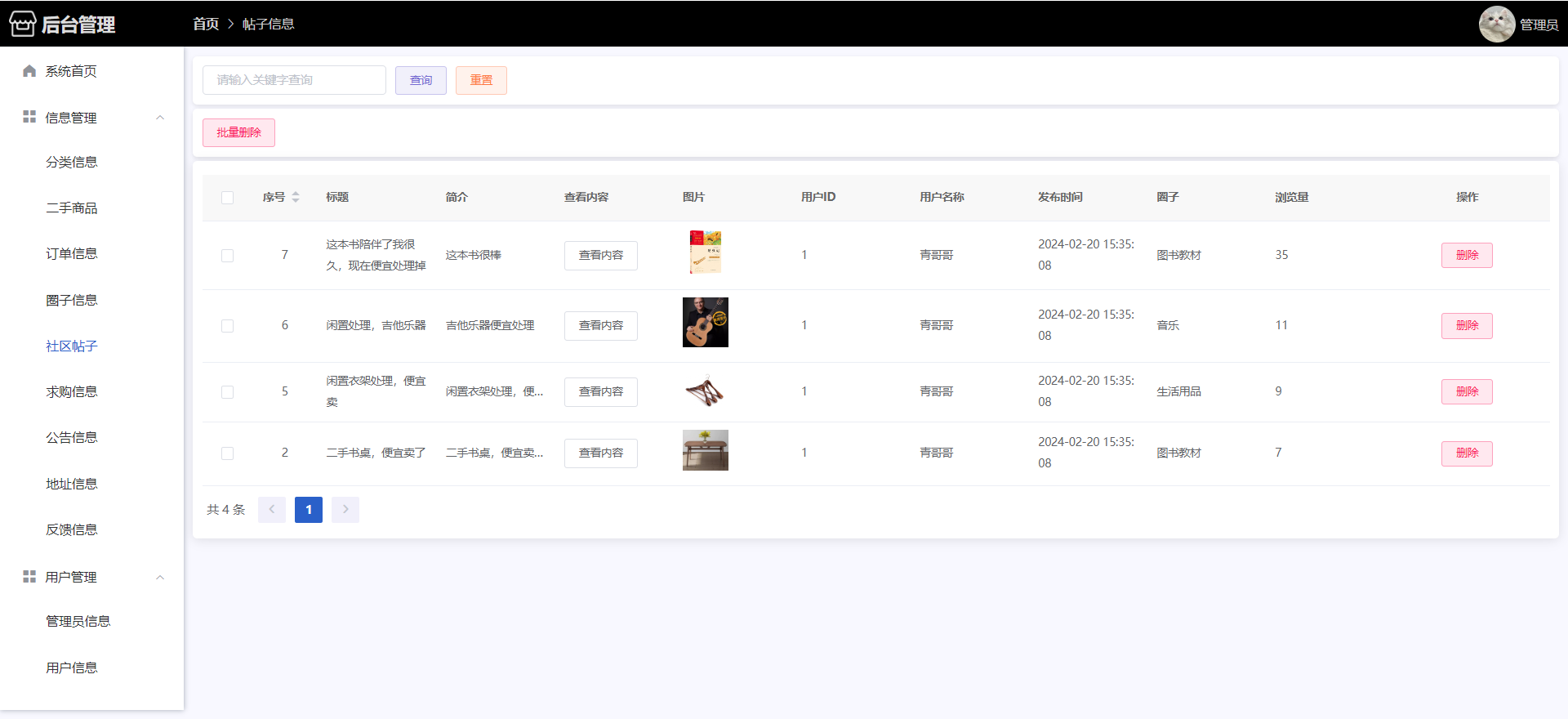View content of the book post row 7
Screen dimensions: 1568x719
coord(601,256)
